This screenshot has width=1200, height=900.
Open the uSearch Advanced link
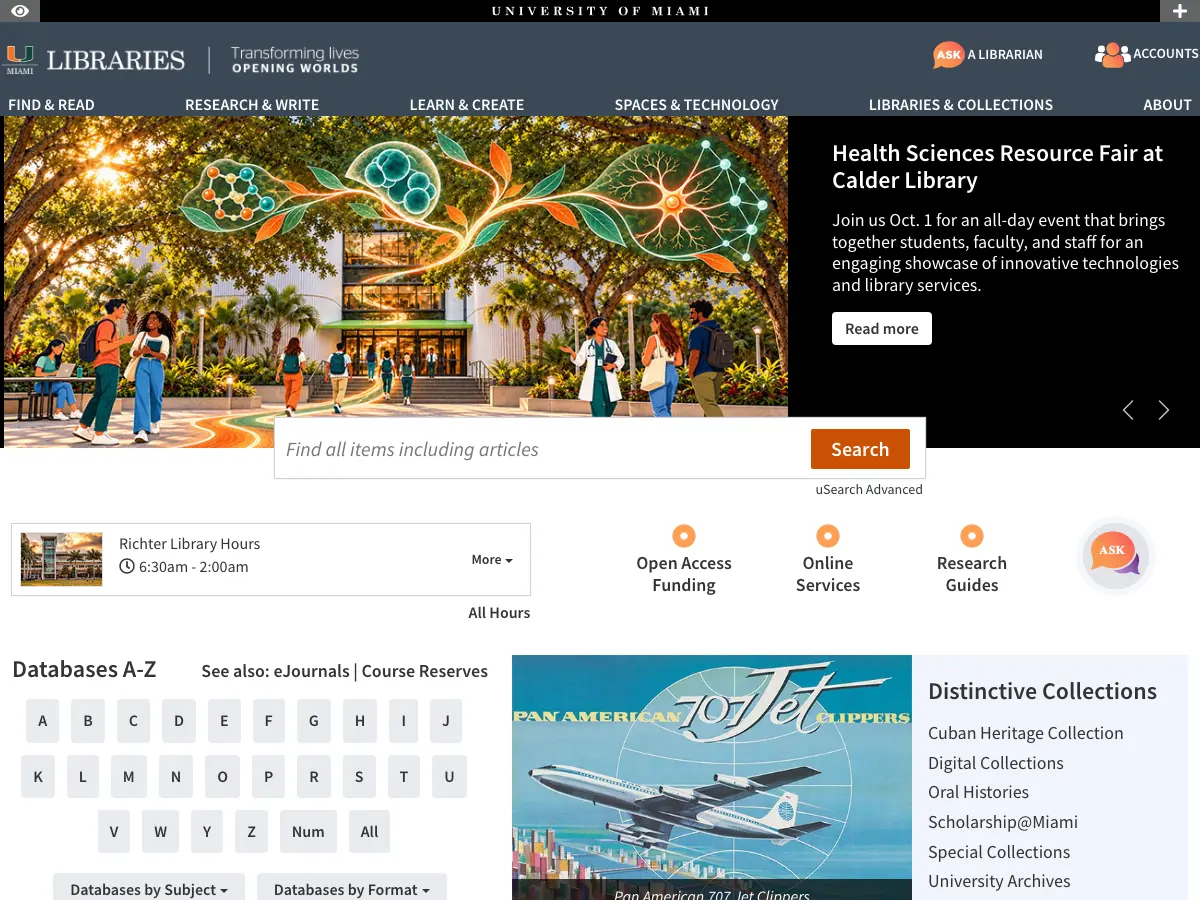(869, 489)
